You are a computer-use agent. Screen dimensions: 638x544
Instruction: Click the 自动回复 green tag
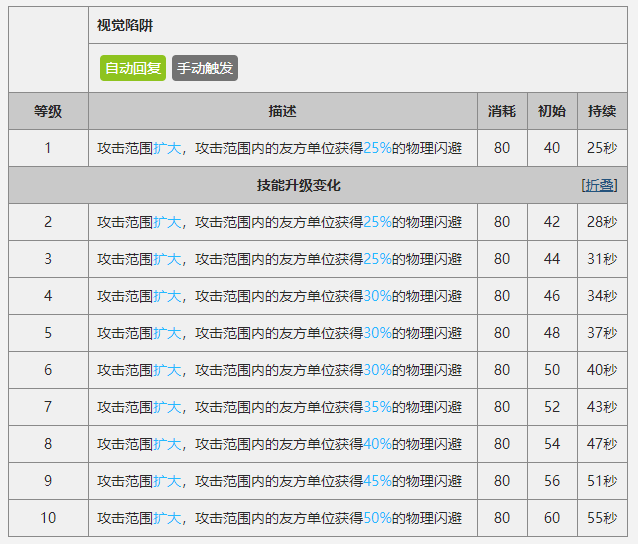point(133,68)
